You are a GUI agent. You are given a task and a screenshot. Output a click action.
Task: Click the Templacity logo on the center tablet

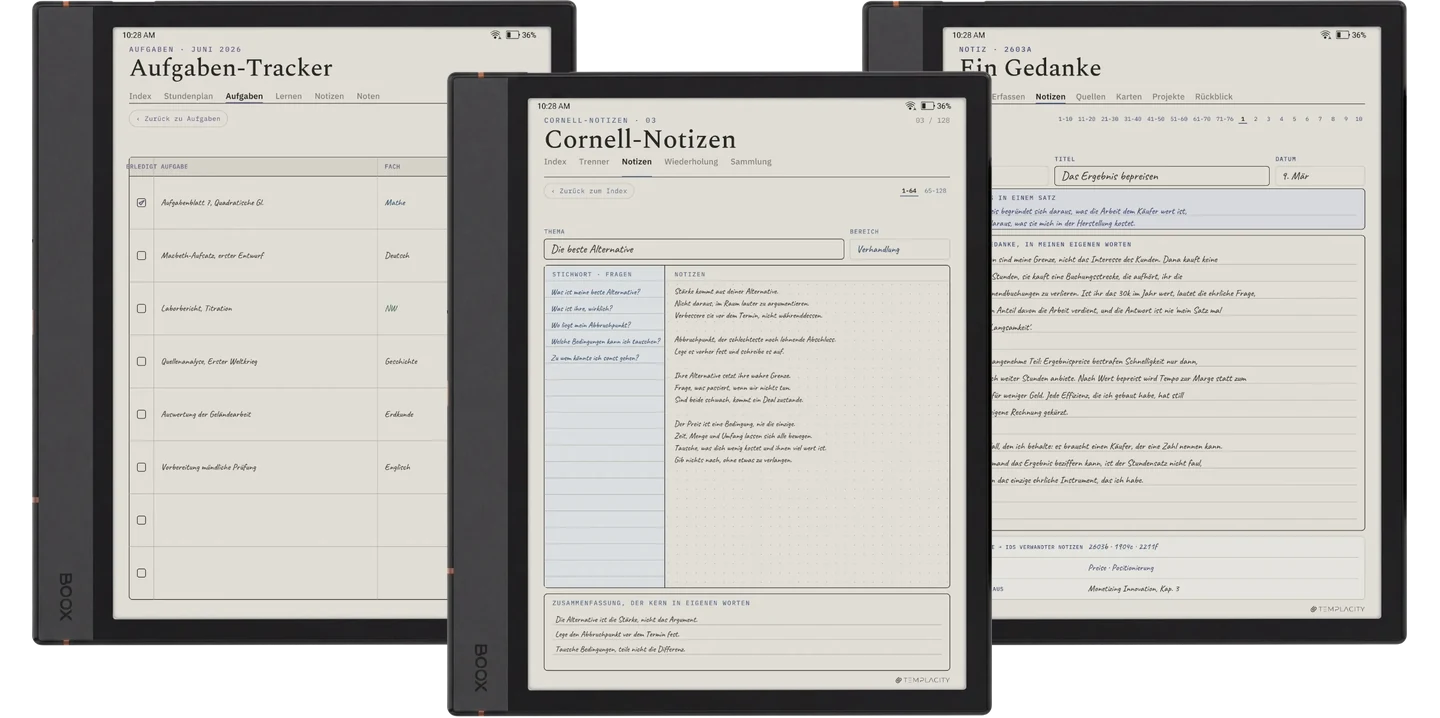click(x=922, y=680)
